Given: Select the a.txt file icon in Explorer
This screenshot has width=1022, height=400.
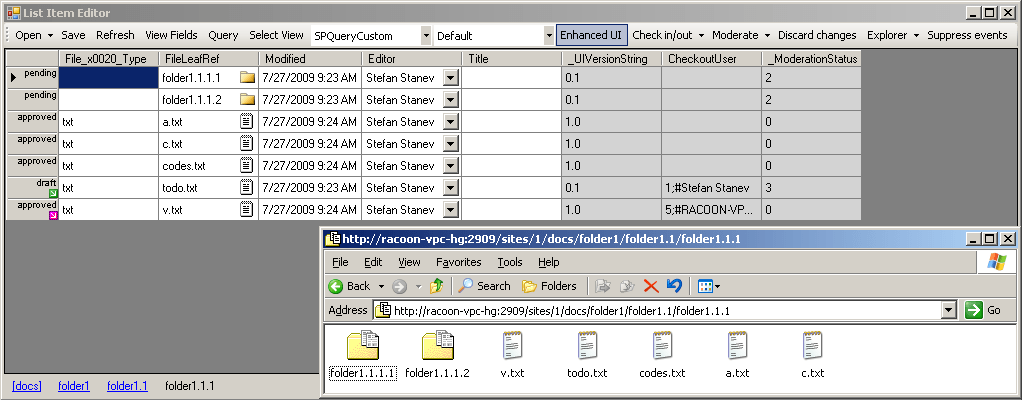Looking at the screenshot, I should 737,345.
